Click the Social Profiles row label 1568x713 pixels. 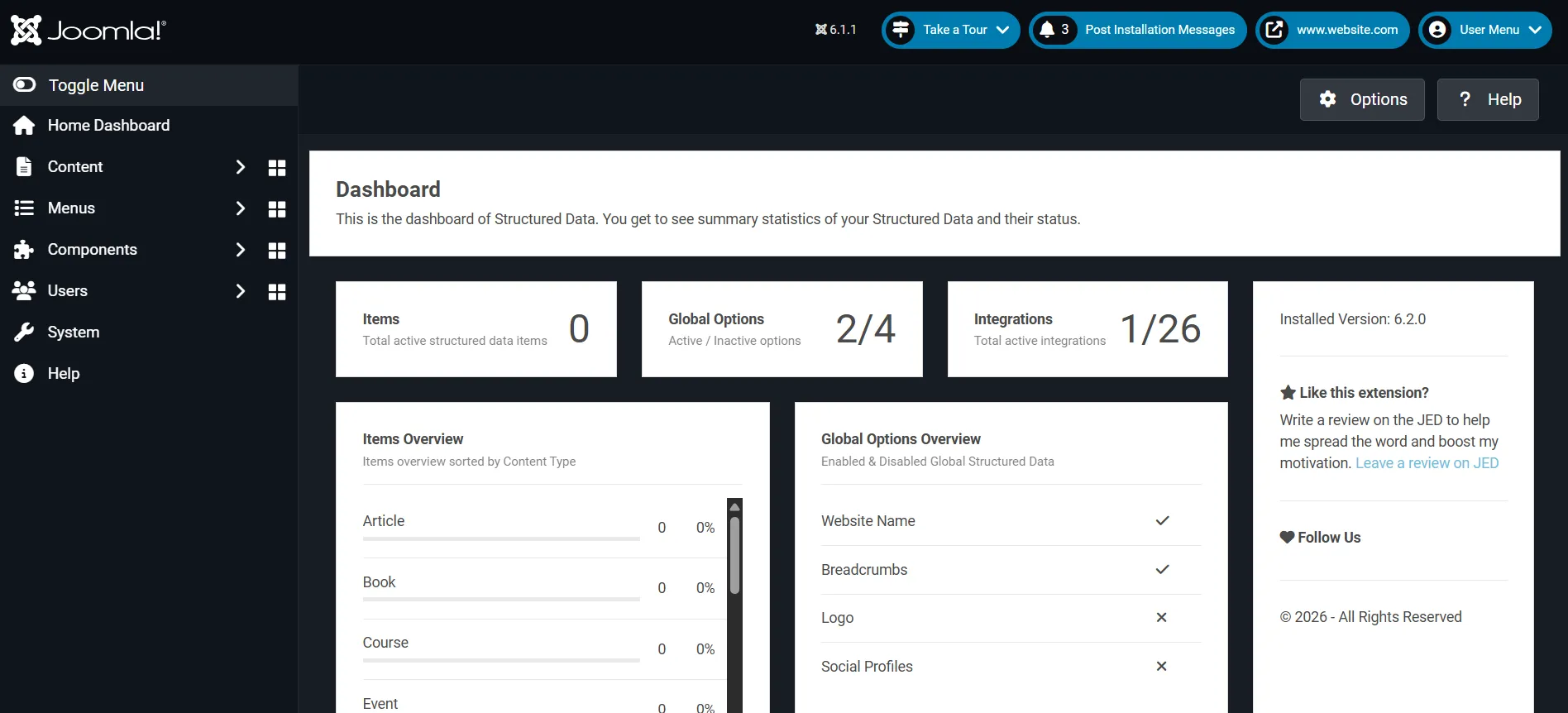click(x=867, y=667)
